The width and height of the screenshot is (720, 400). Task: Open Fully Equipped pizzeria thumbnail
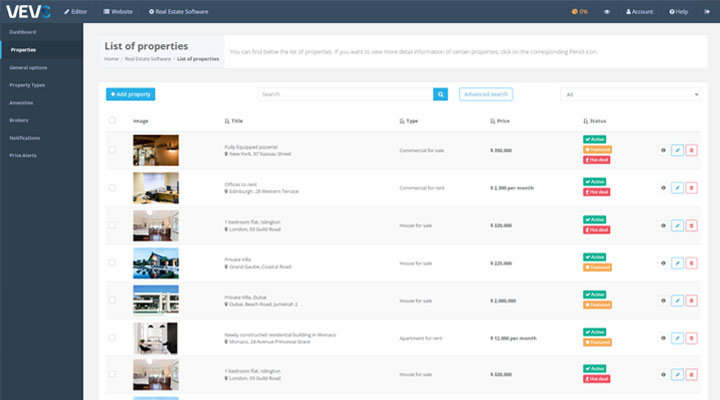[x=156, y=150]
